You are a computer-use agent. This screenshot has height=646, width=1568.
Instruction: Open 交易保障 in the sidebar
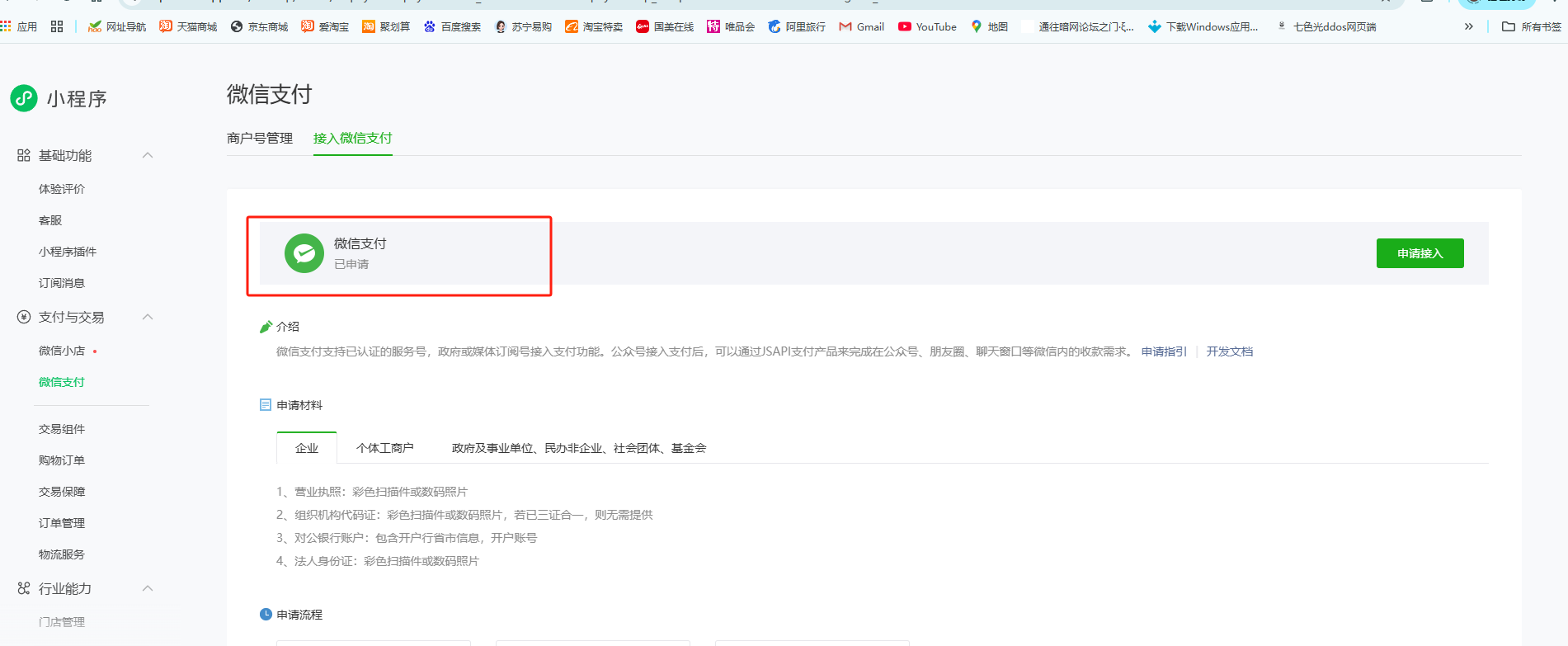(62, 492)
